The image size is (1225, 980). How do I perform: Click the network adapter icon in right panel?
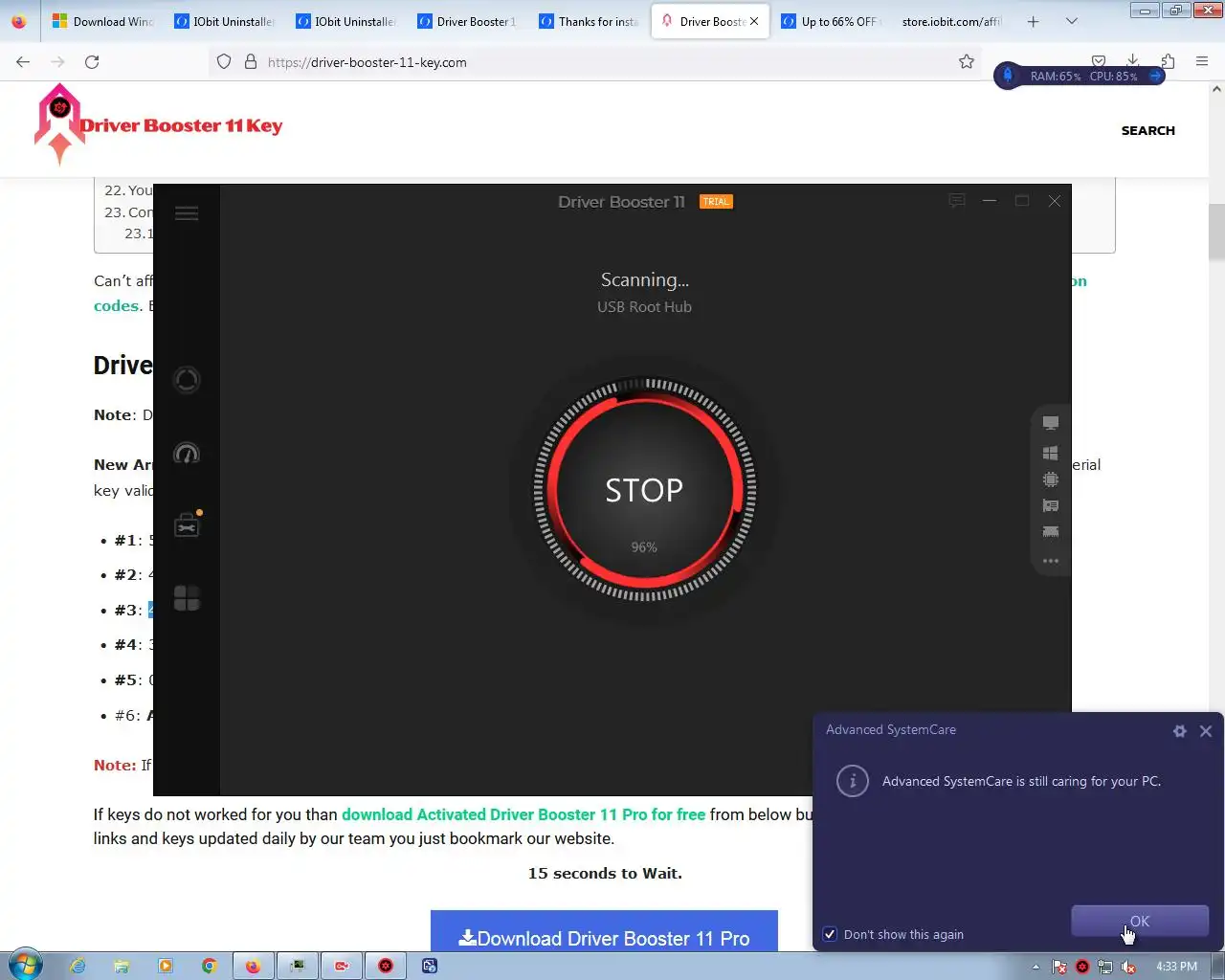point(1051,532)
